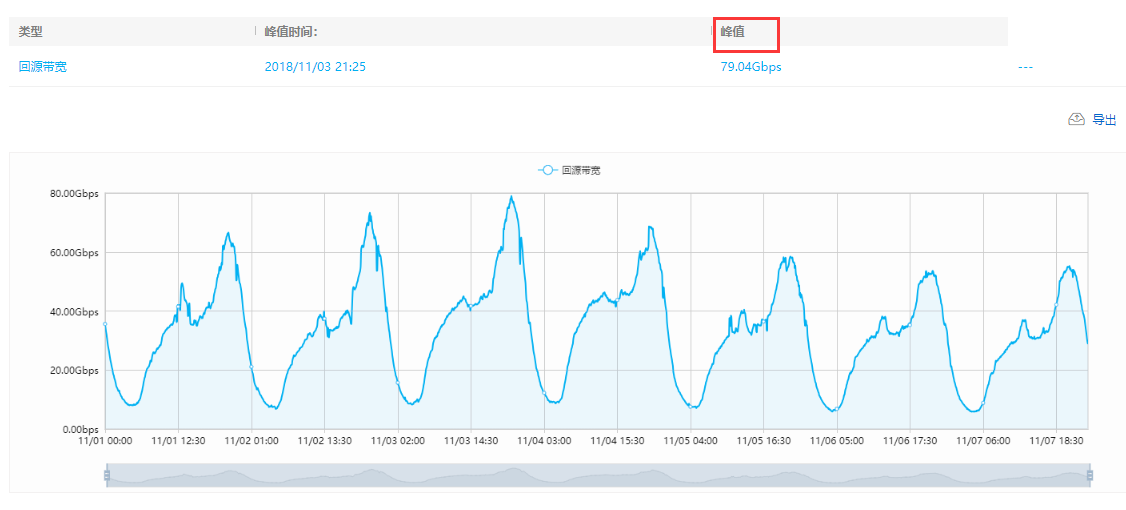
Task: Click the 80.00Gbps y-axis label
Action: pyautogui.click(x=74, y=193)
